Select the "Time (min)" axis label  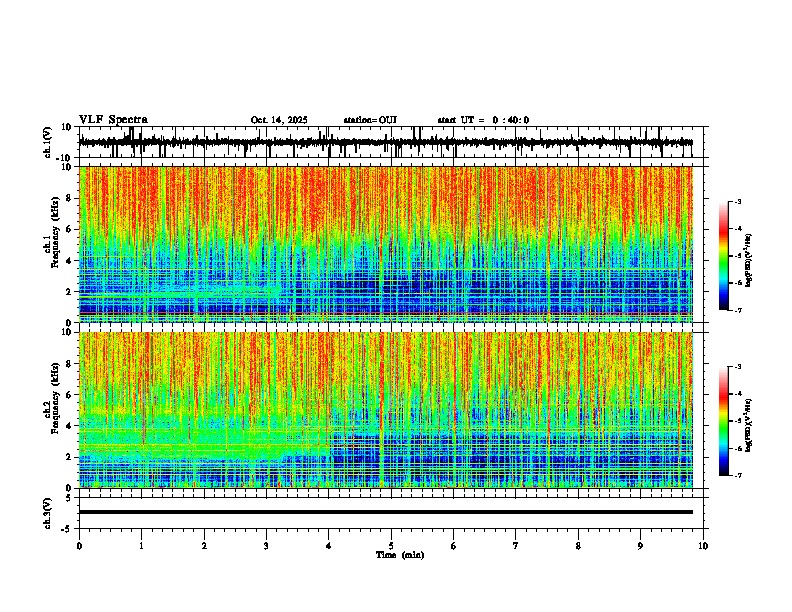[400, 555]
